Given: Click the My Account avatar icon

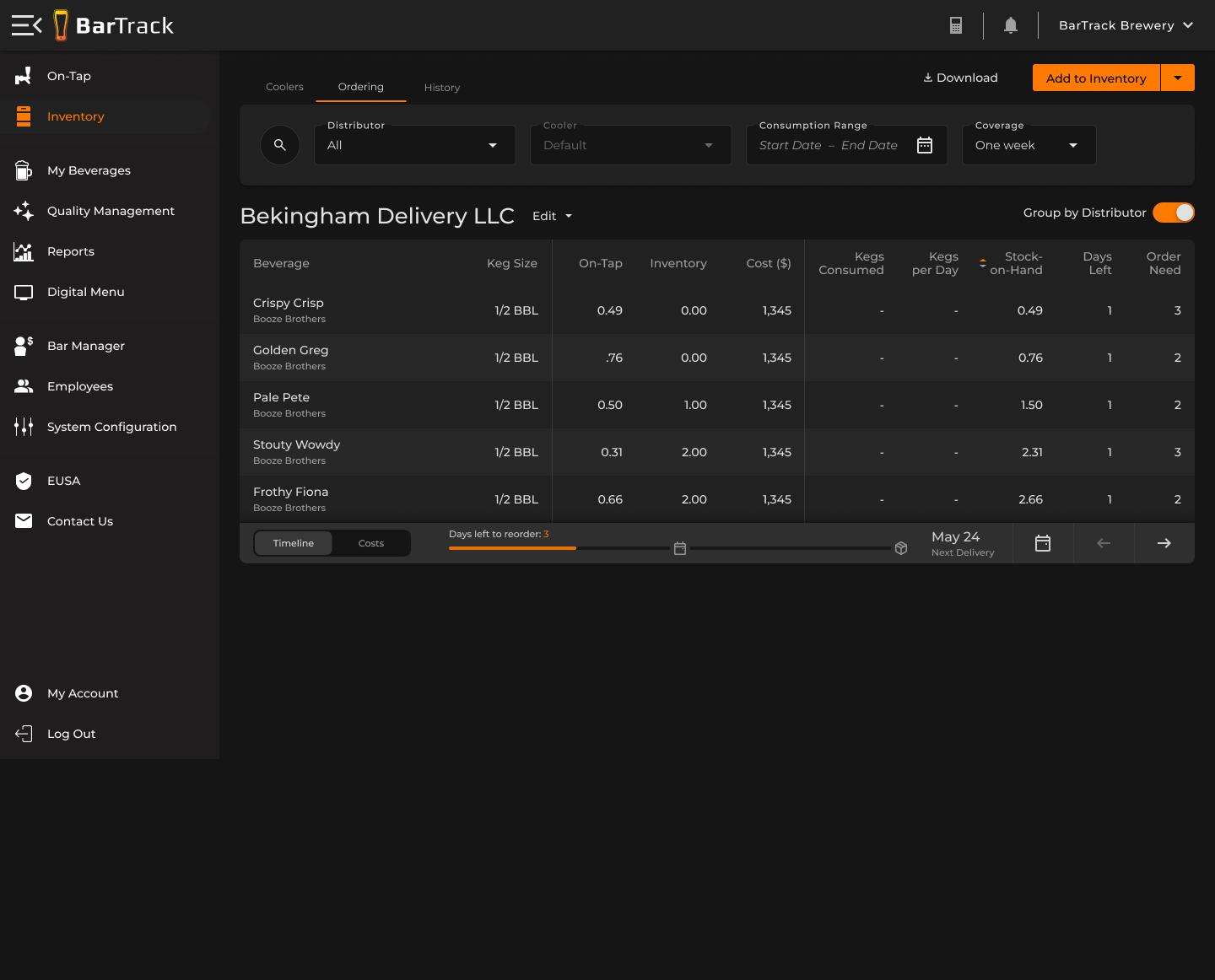Looking at the screenshot, I should (24, 693).
